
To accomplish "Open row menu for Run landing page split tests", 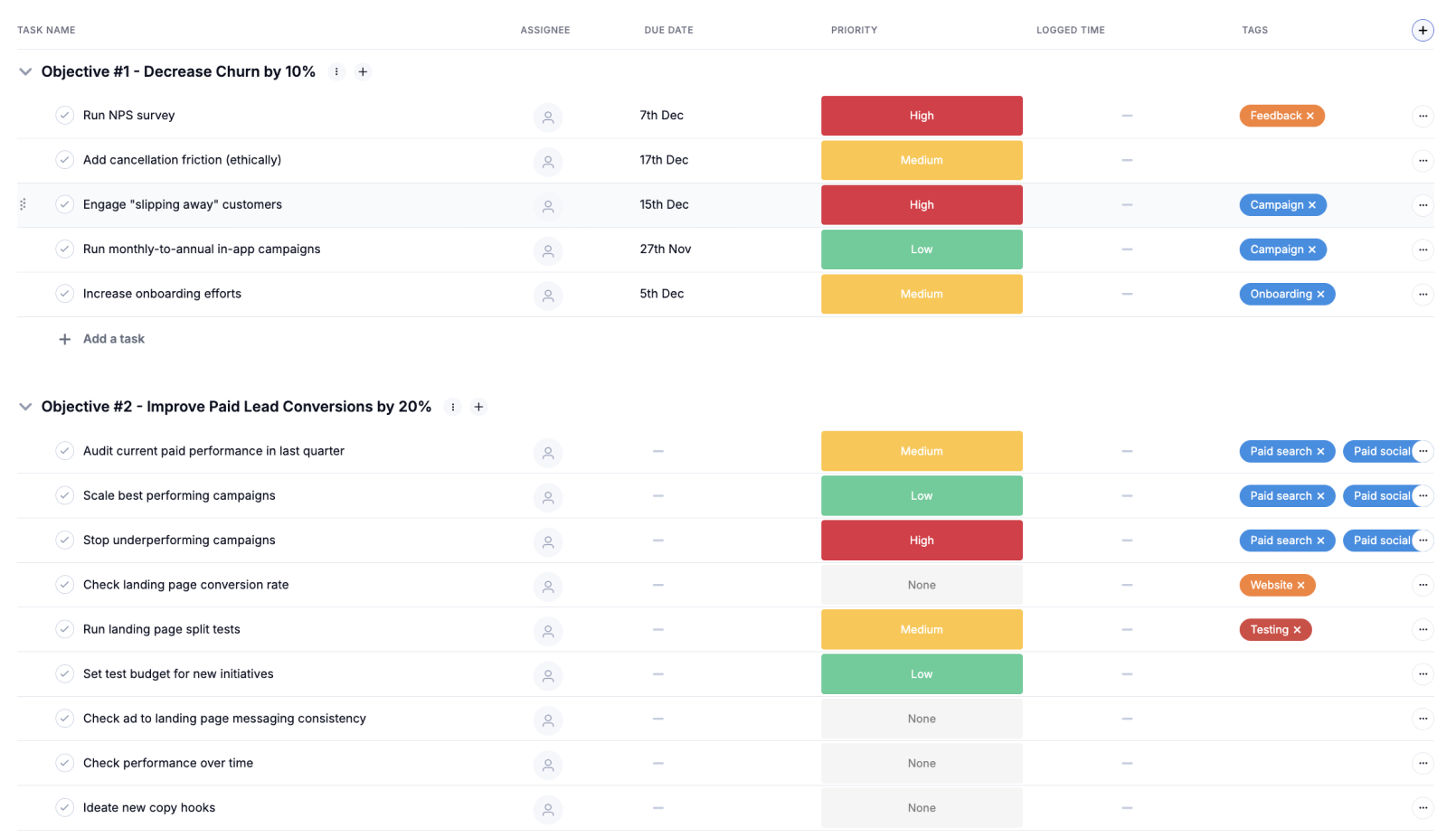I will click(x=1423, y=629).
